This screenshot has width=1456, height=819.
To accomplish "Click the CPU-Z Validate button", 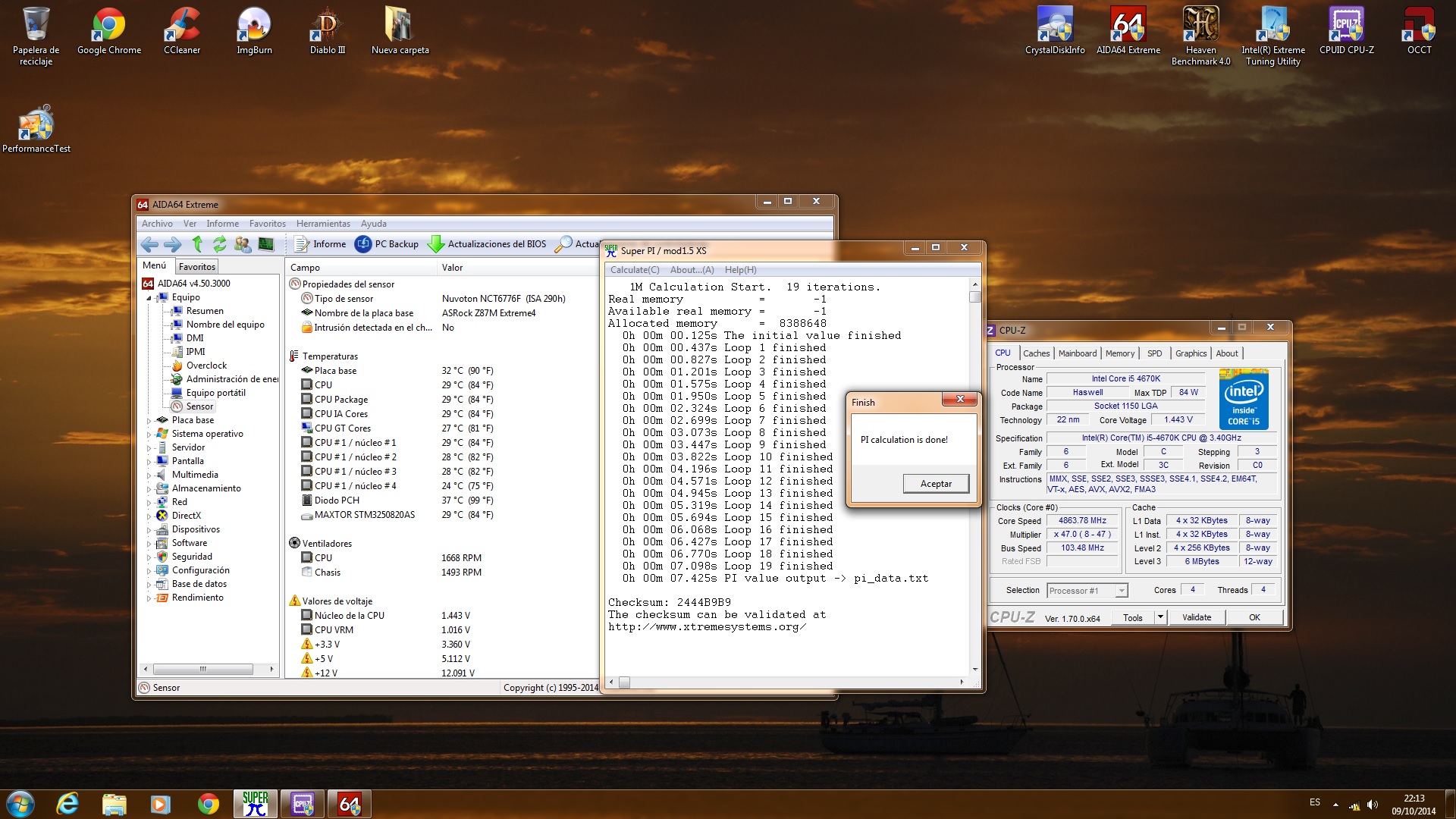I will coord(1196,617).
